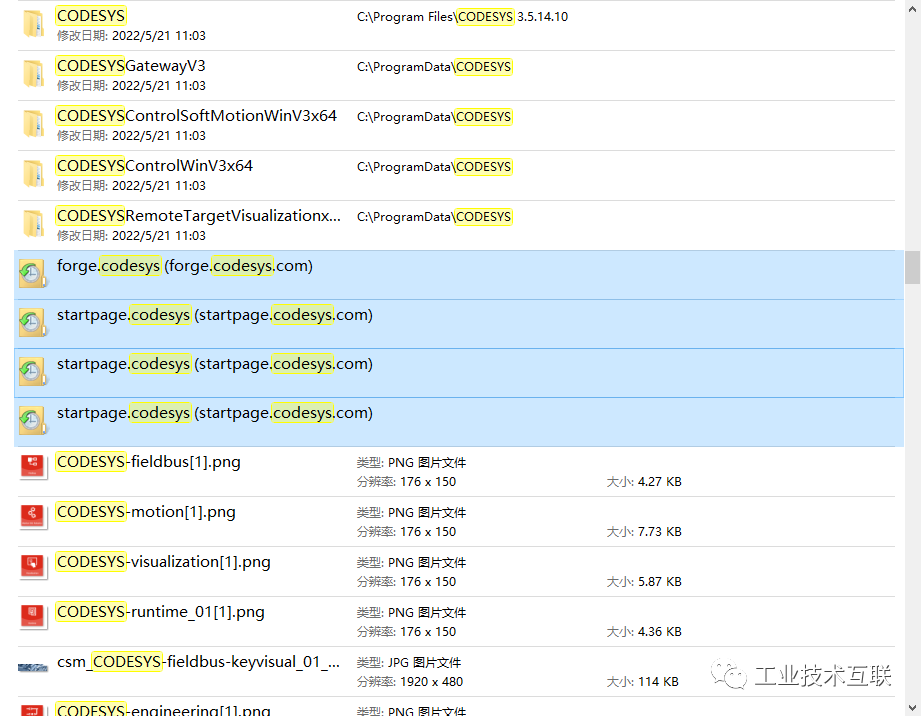The width and height of the screenshot is (921, 716).
Task: Select the CODESYSControlSoftMotionWinV3x64 folder name
Action: [196, 115]
